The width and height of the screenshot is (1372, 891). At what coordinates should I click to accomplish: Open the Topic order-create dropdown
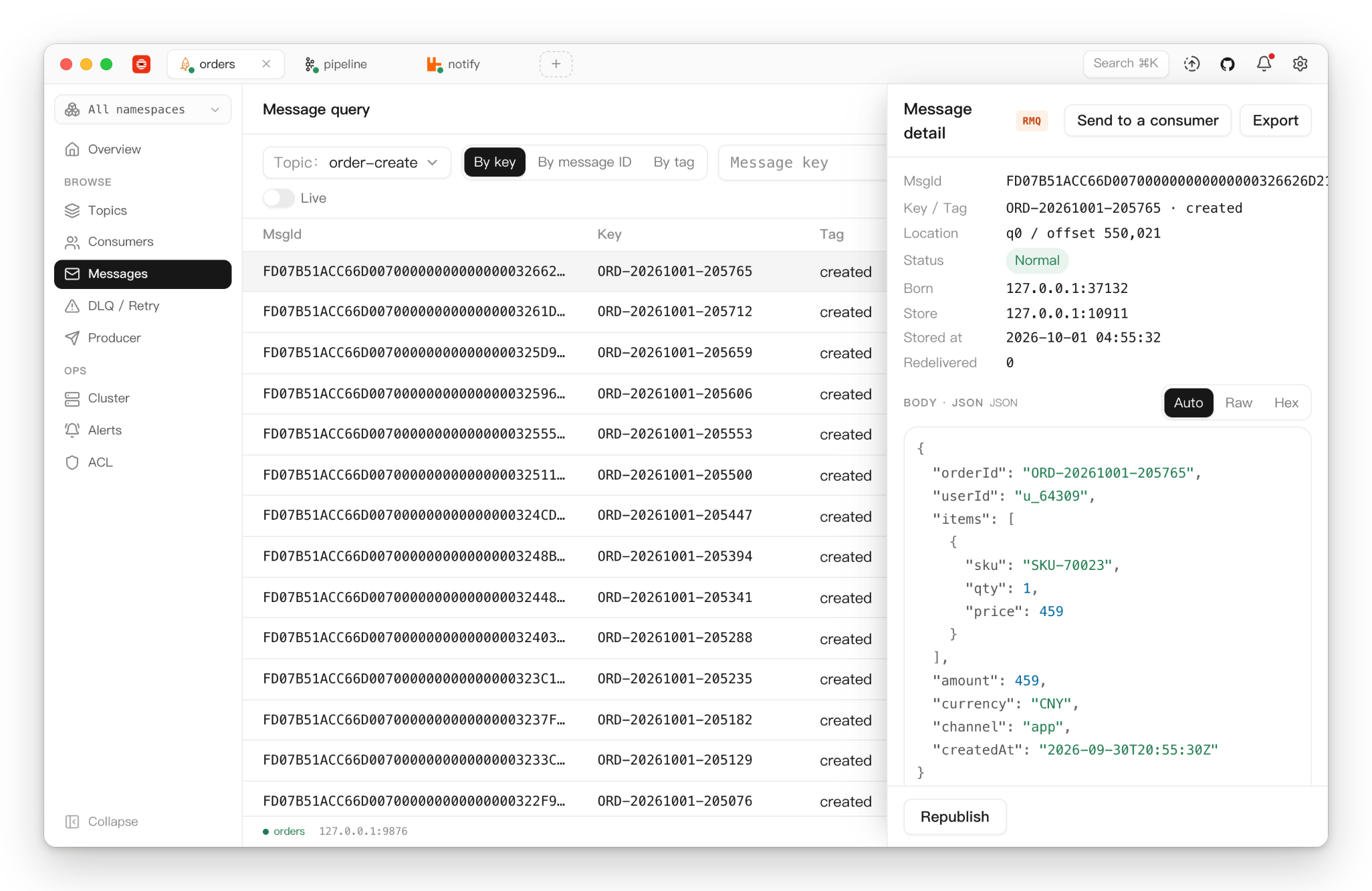click(x=356, y=163)
